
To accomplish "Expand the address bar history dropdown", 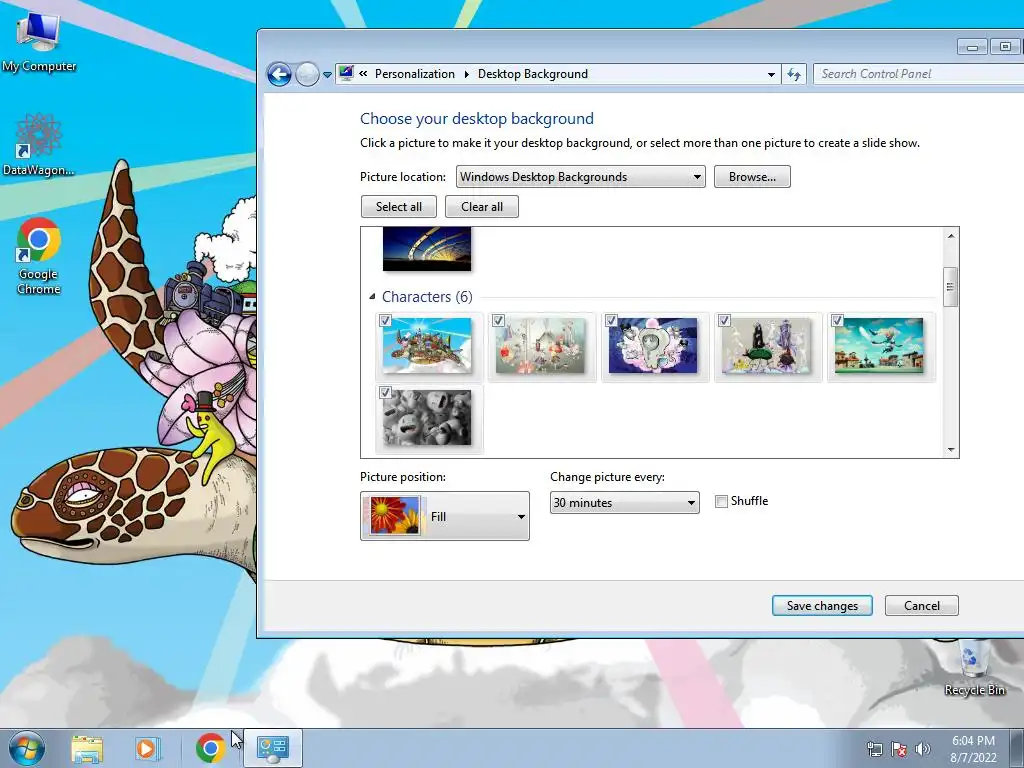I will coord(771,74).
